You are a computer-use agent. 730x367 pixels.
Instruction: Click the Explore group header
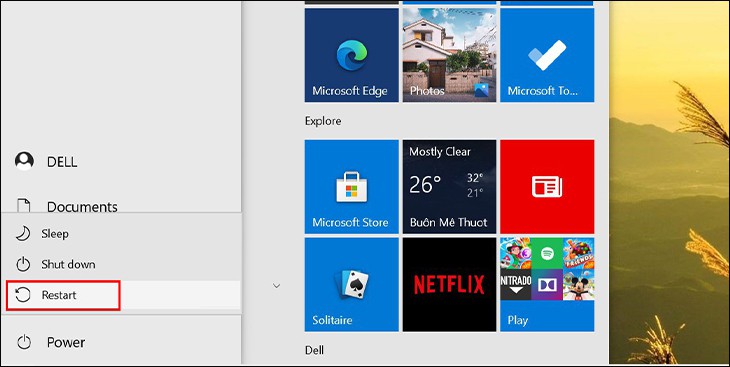point(323,121)
